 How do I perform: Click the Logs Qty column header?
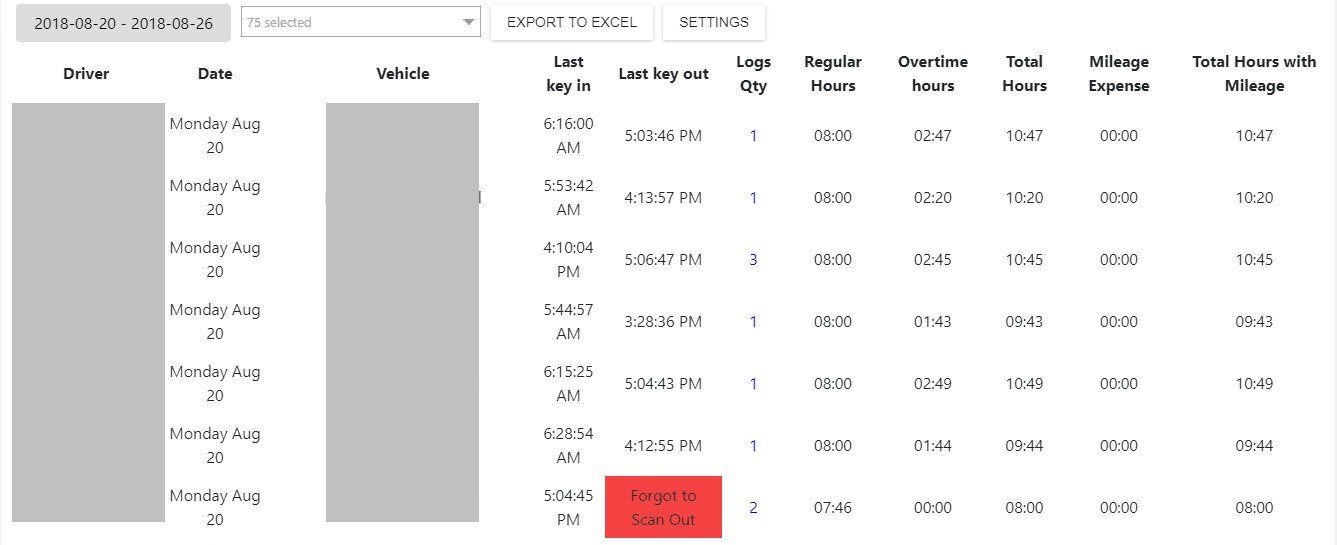(x=753, y=74)
